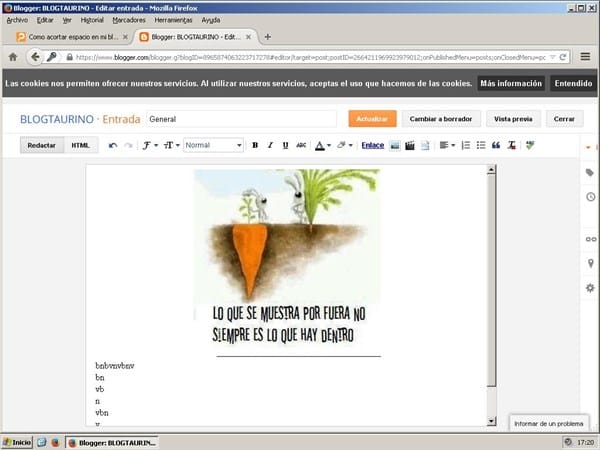Screen dimensions: 600x450
Task: Click the post title field General
Action: [x=241, y=119]
